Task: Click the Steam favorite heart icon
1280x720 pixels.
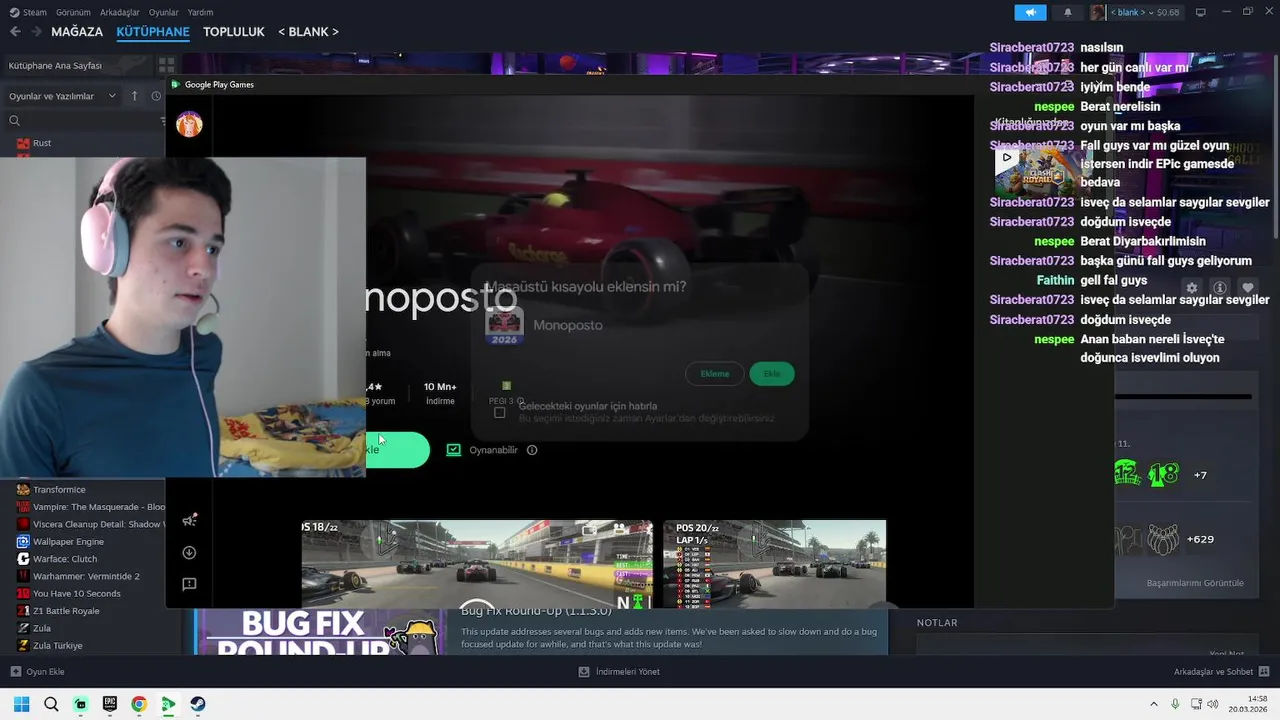Action: (1248, 288)
